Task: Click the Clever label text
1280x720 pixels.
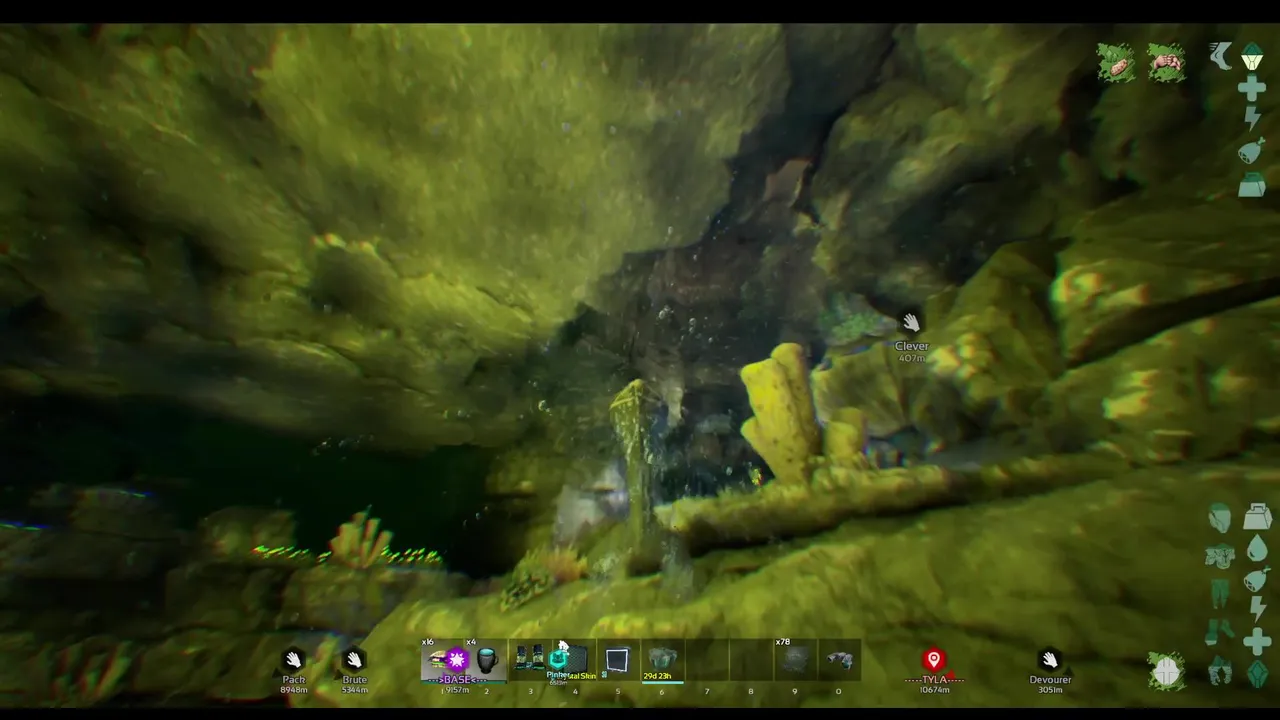Action: (x=912, y=346)
